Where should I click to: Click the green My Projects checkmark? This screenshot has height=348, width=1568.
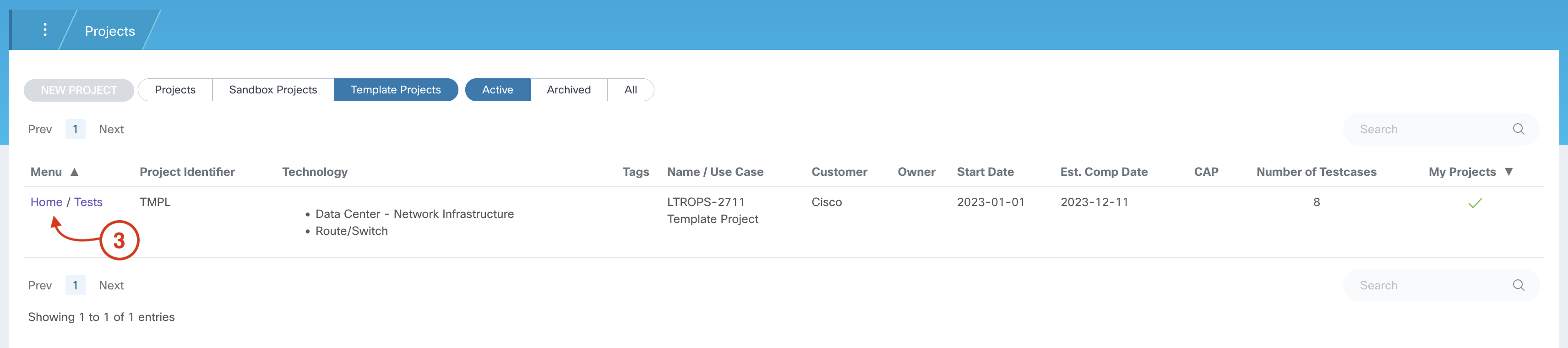click(1475, 202)
